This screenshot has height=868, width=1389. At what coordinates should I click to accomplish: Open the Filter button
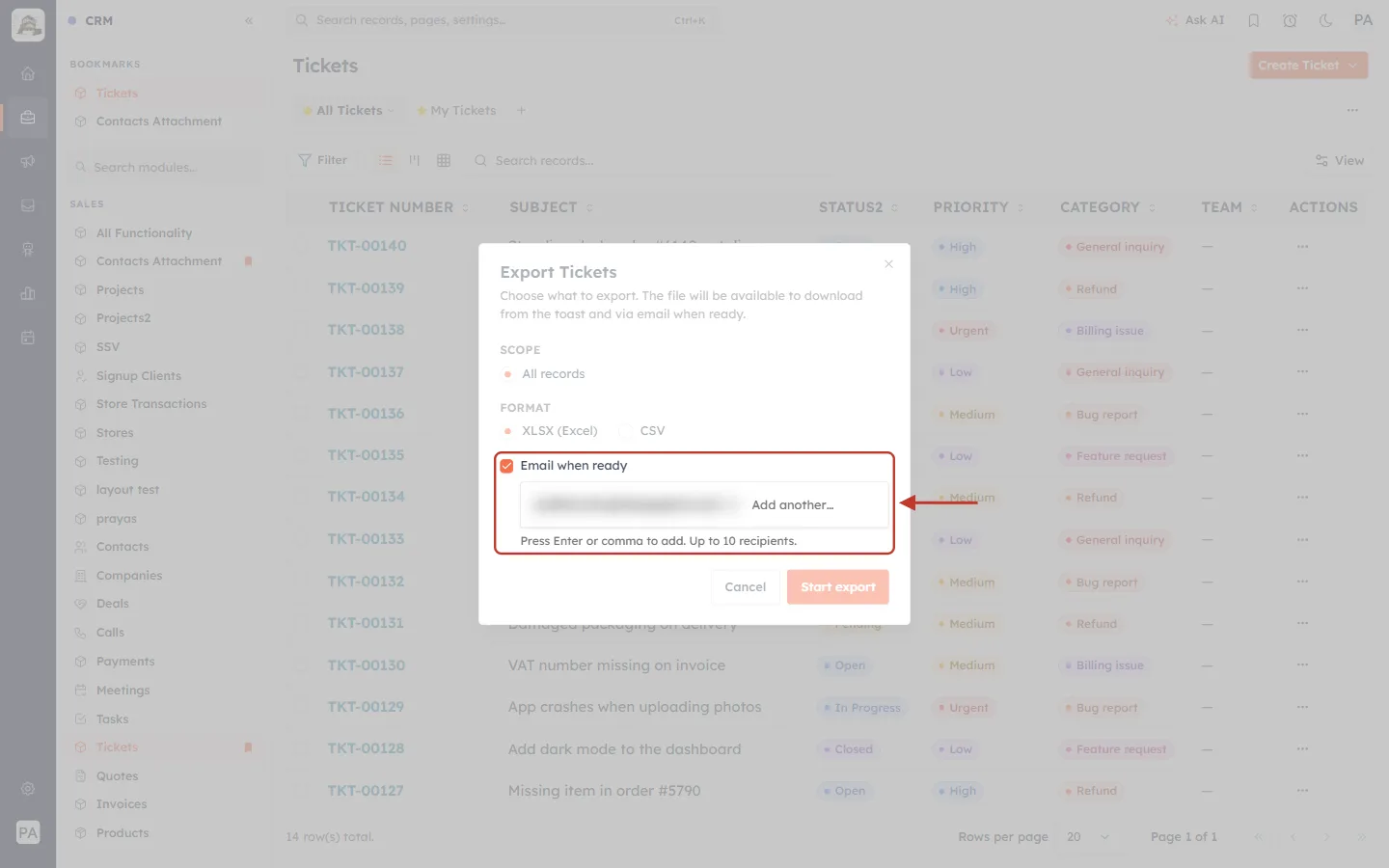(323, 160)
